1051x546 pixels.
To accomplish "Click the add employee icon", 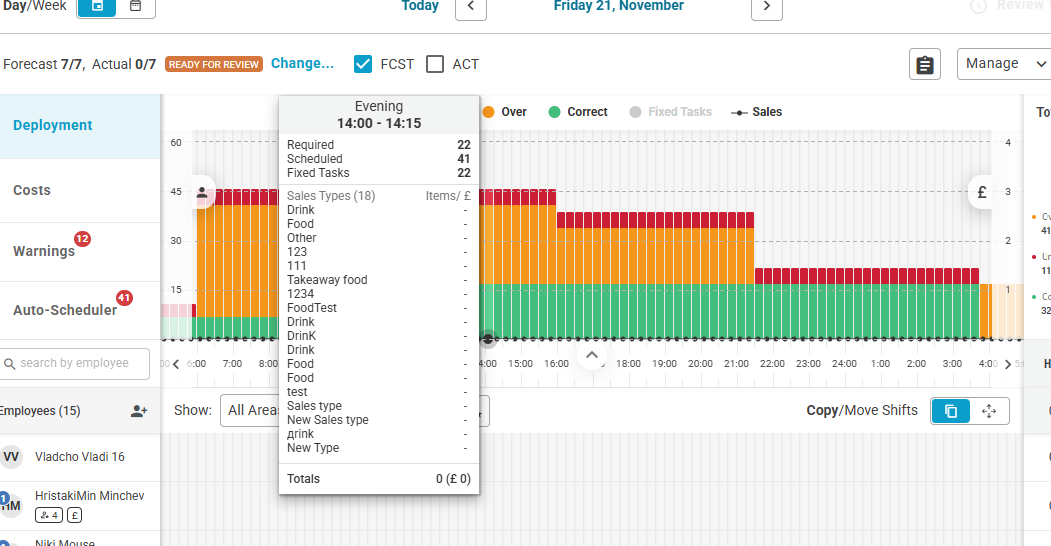I will (139, 411).
